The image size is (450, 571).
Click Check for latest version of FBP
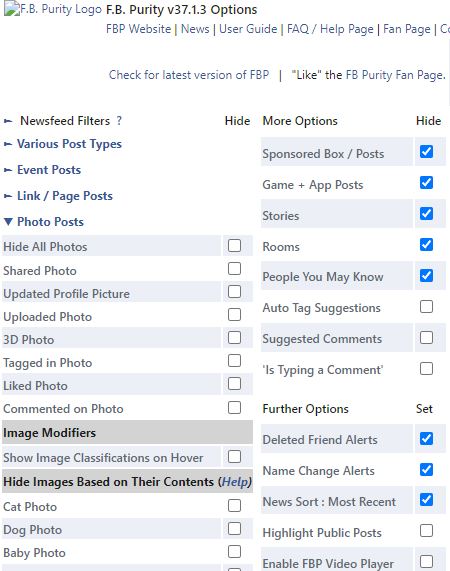pos(189,75)
